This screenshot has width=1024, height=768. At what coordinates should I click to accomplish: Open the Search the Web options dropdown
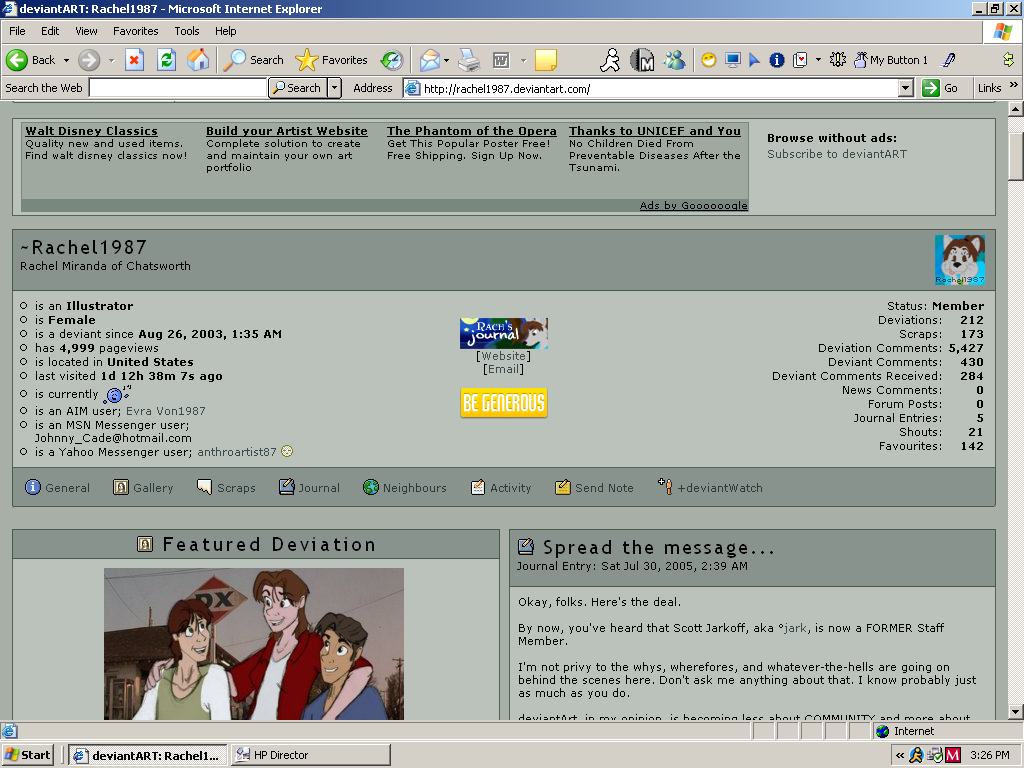point(334,88)
